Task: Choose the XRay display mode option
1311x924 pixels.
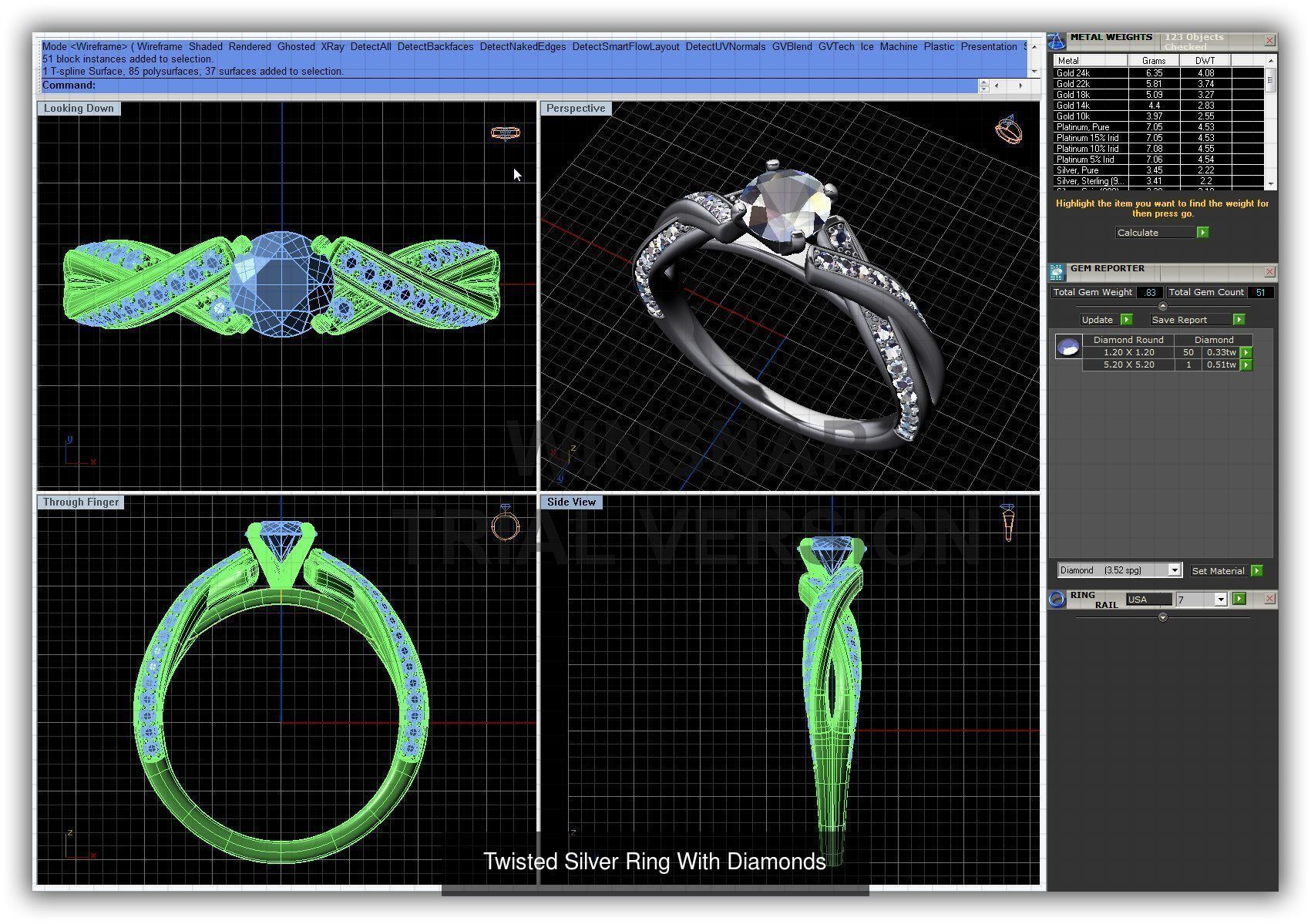Action: [x=333, y=47]
